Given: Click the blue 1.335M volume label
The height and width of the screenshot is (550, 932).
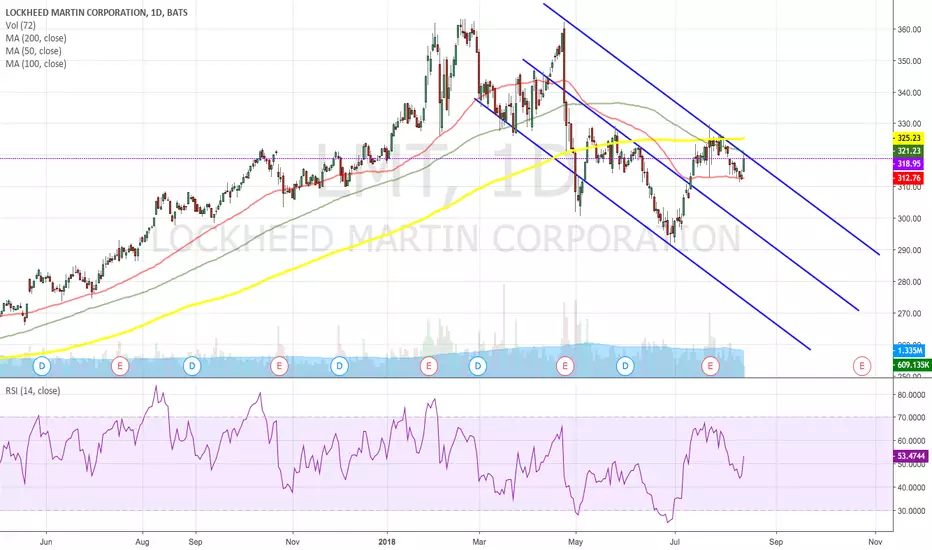Looking at the screenshot, I should point(909,351).
